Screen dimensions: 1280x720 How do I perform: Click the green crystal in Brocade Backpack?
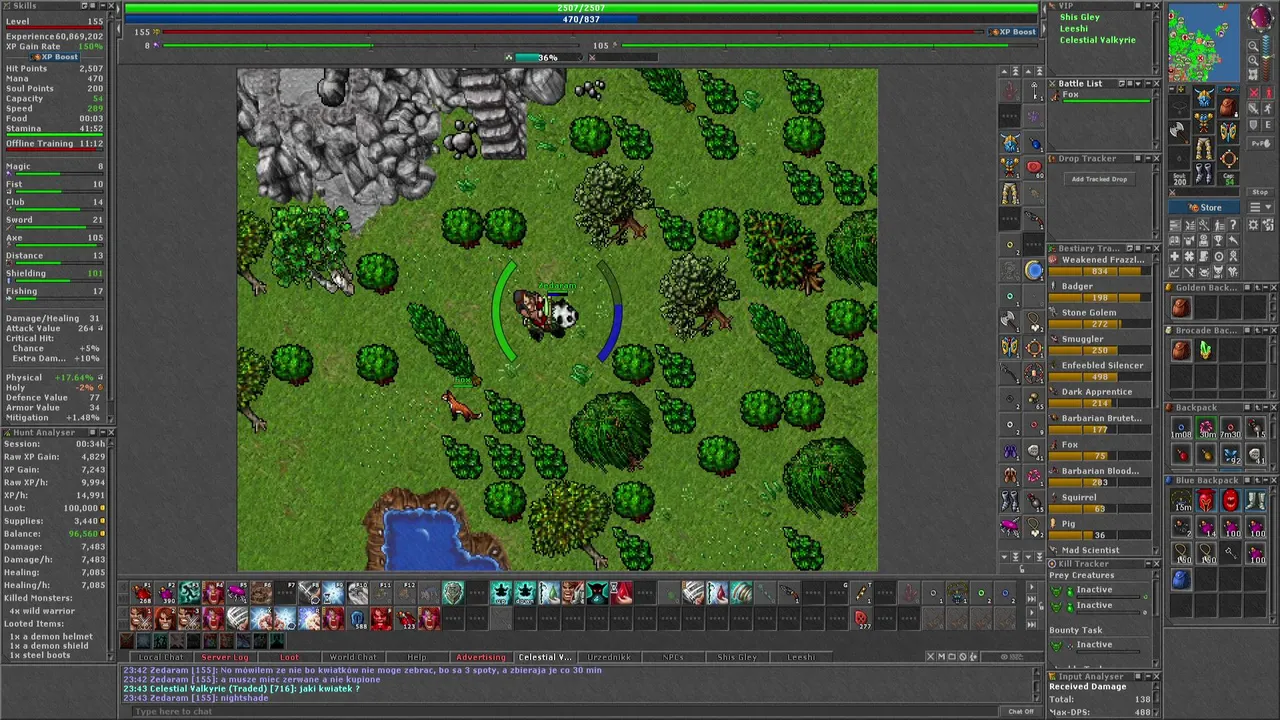click(x=1206, y=350)
